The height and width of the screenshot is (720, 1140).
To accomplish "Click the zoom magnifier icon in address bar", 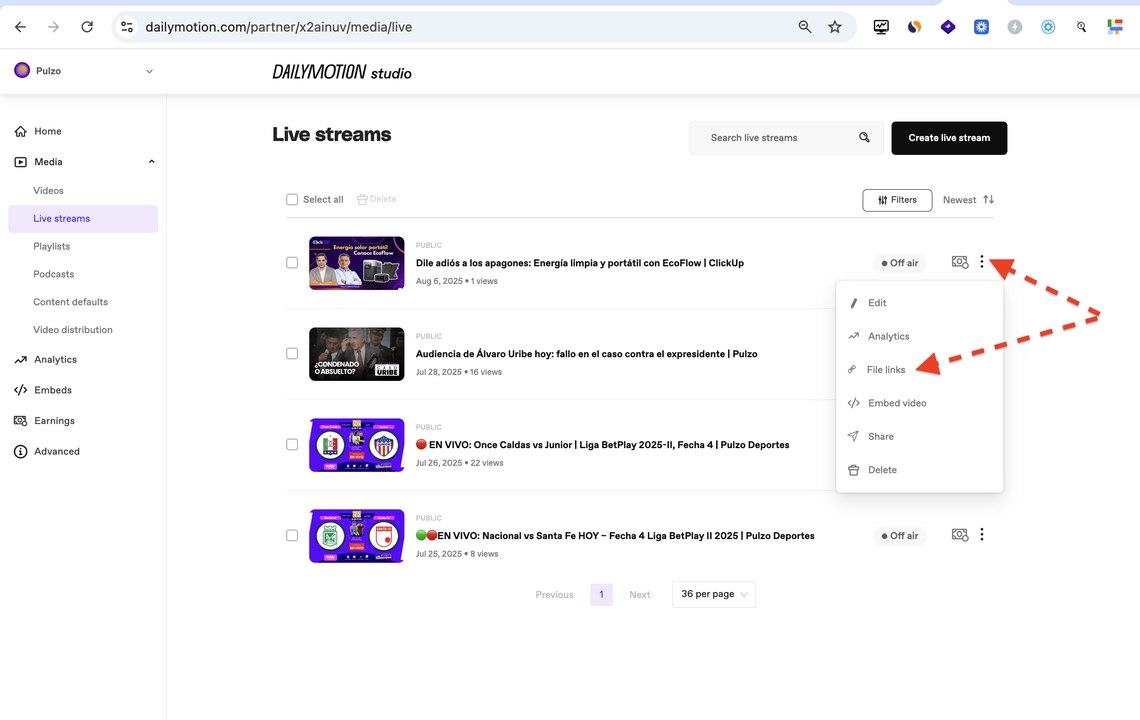I will pos(805,27).
